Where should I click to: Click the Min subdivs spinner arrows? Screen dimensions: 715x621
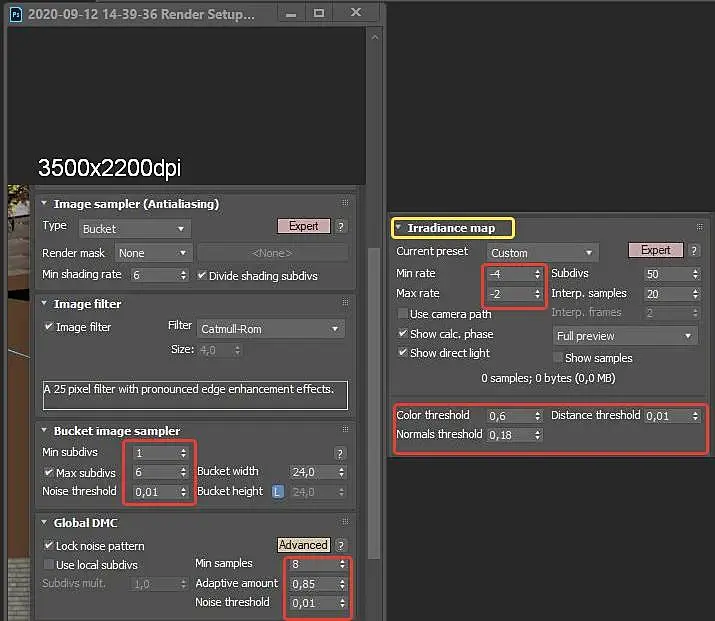[x=183, y=453]
